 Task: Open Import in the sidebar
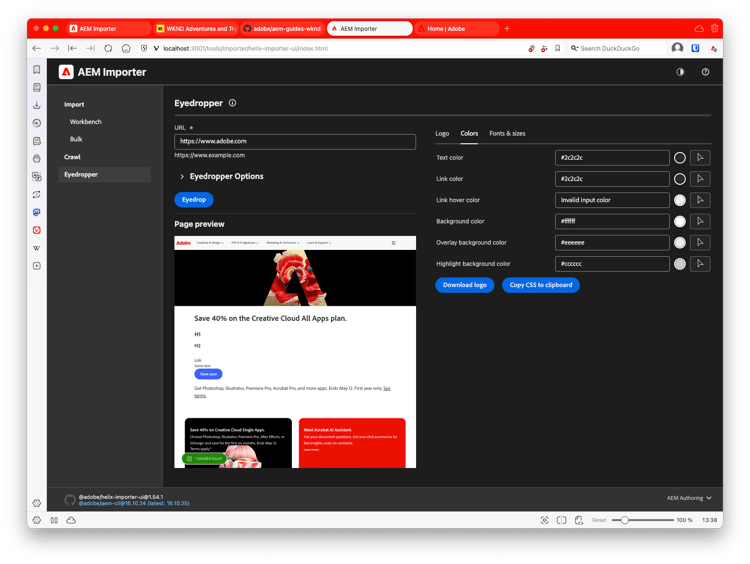(74, 104)
